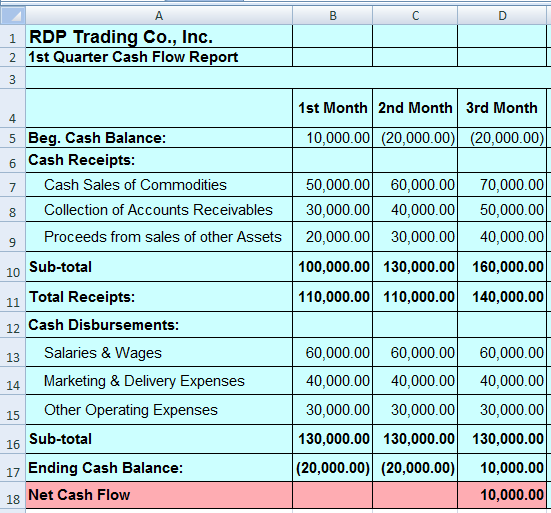Select column D header
The height and width of the screenshot is (513, 551).
pos(502,16)
